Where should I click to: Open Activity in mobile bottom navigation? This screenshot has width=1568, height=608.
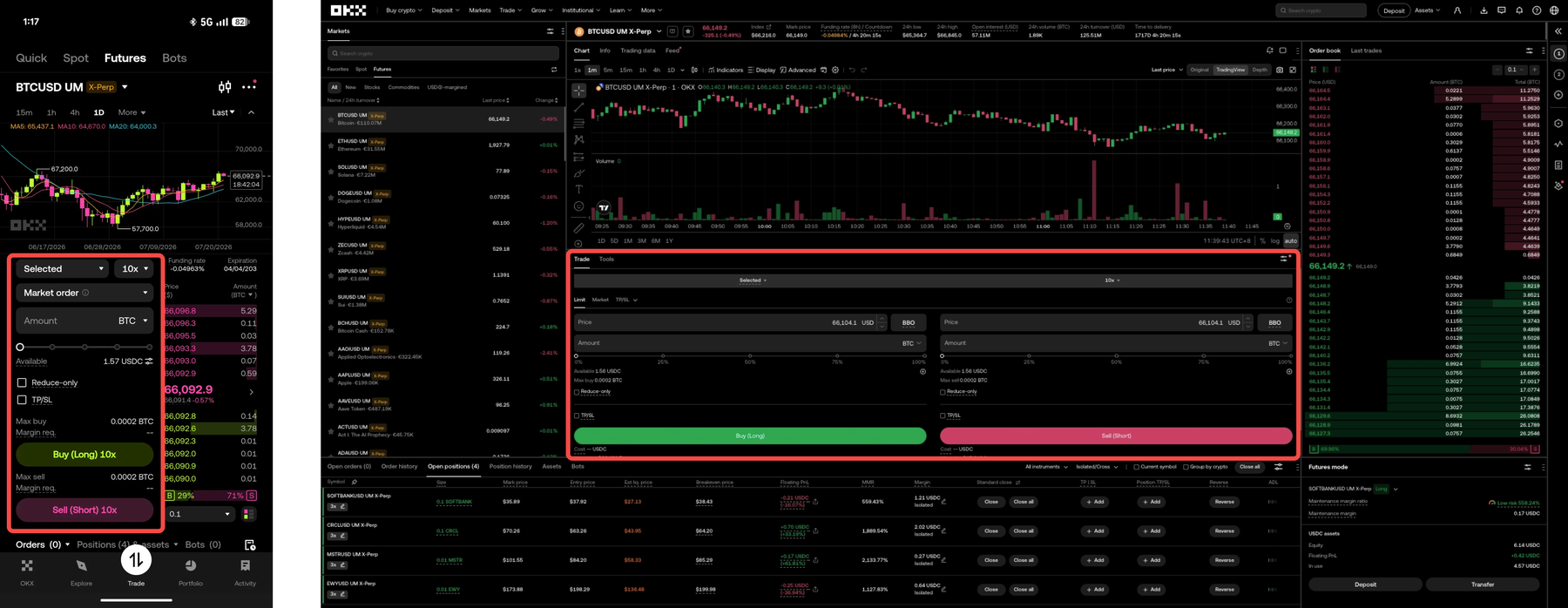[x=245, y=571]
